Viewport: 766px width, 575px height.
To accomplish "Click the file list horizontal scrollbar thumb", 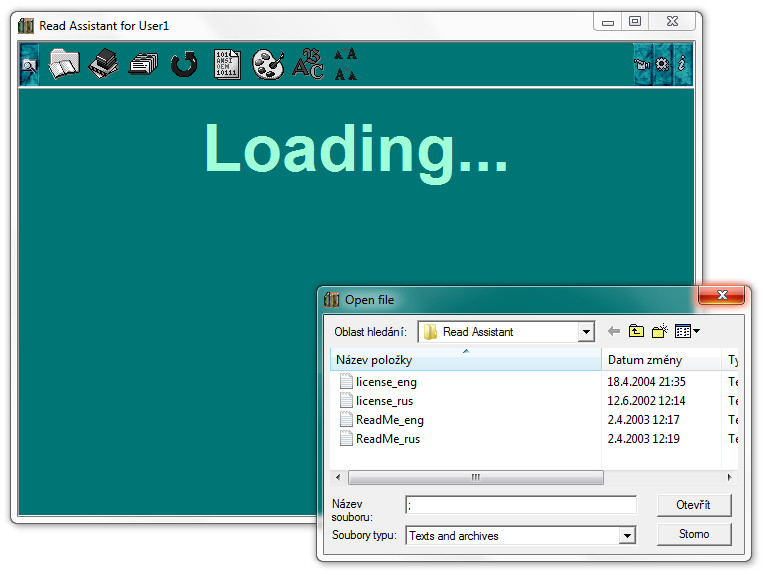I will point(476,477).
